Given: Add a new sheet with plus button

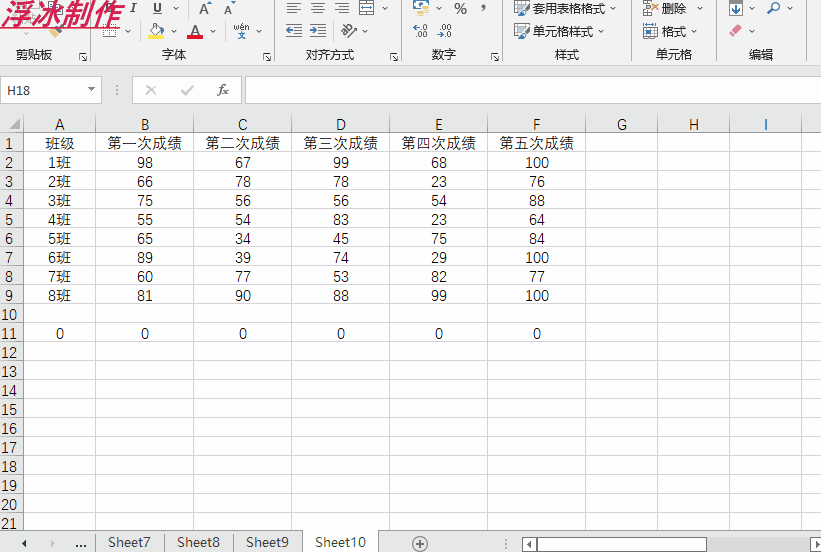Looking at the screenshot, I should [x=420, y=544].
